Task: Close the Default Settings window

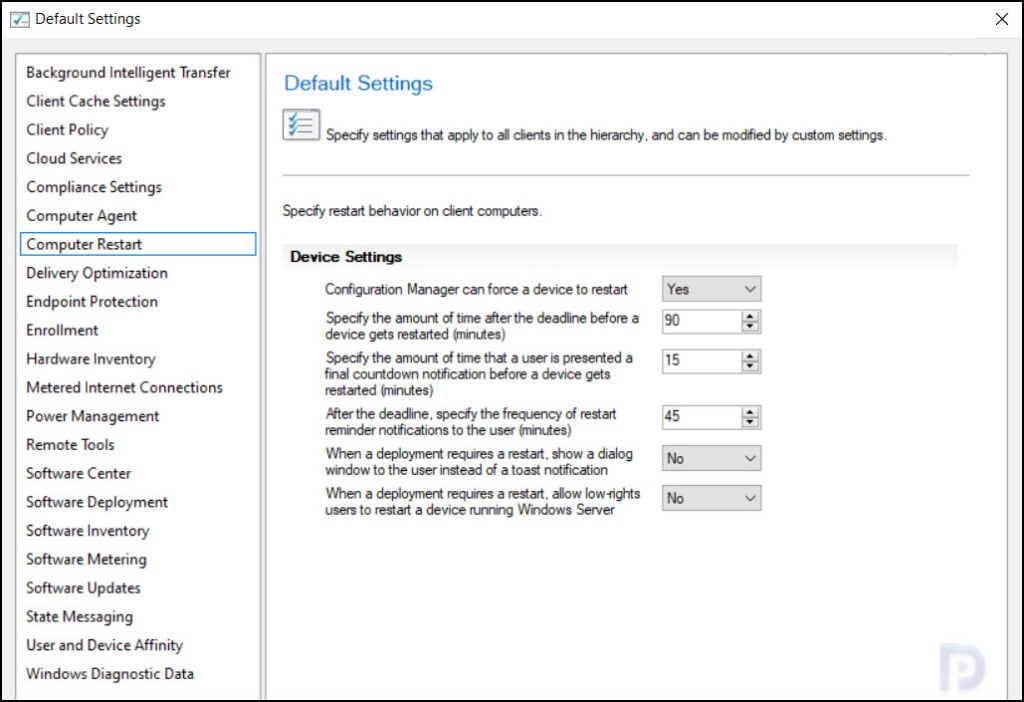Action: point(1002,19)
